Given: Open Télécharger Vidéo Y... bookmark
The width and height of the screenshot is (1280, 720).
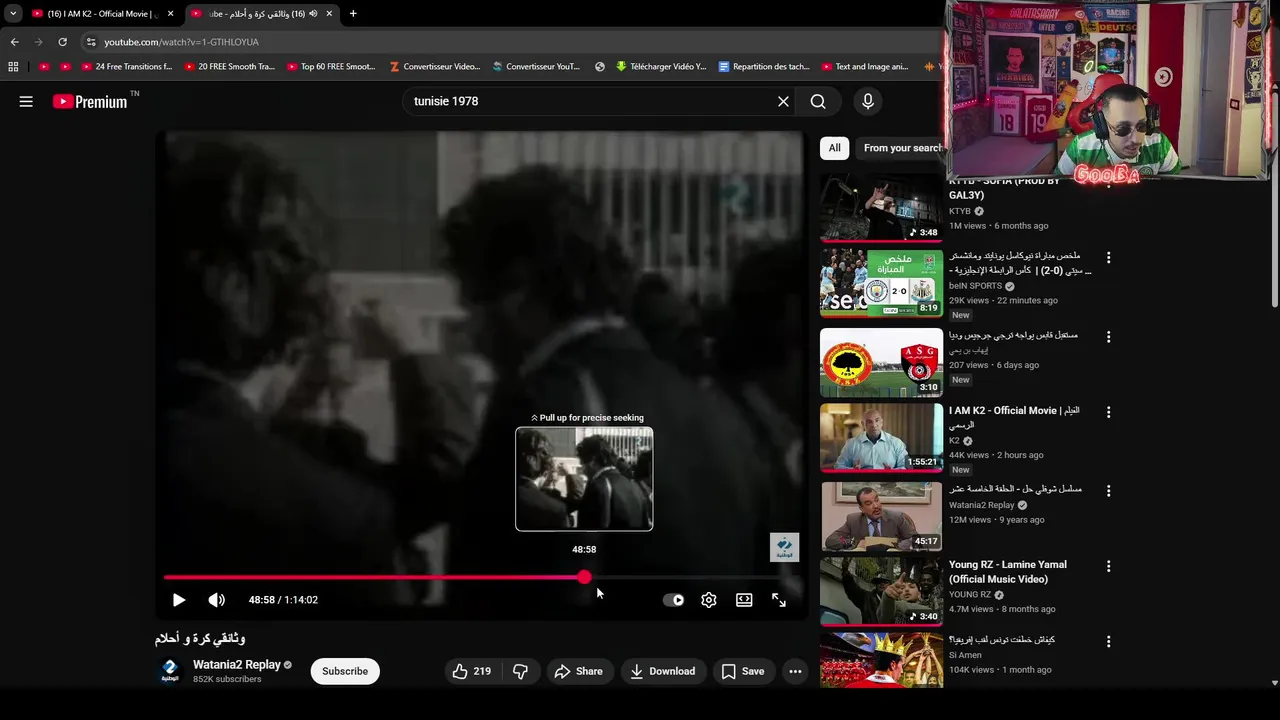Looking at the screenshot, I should coord(661,67).
